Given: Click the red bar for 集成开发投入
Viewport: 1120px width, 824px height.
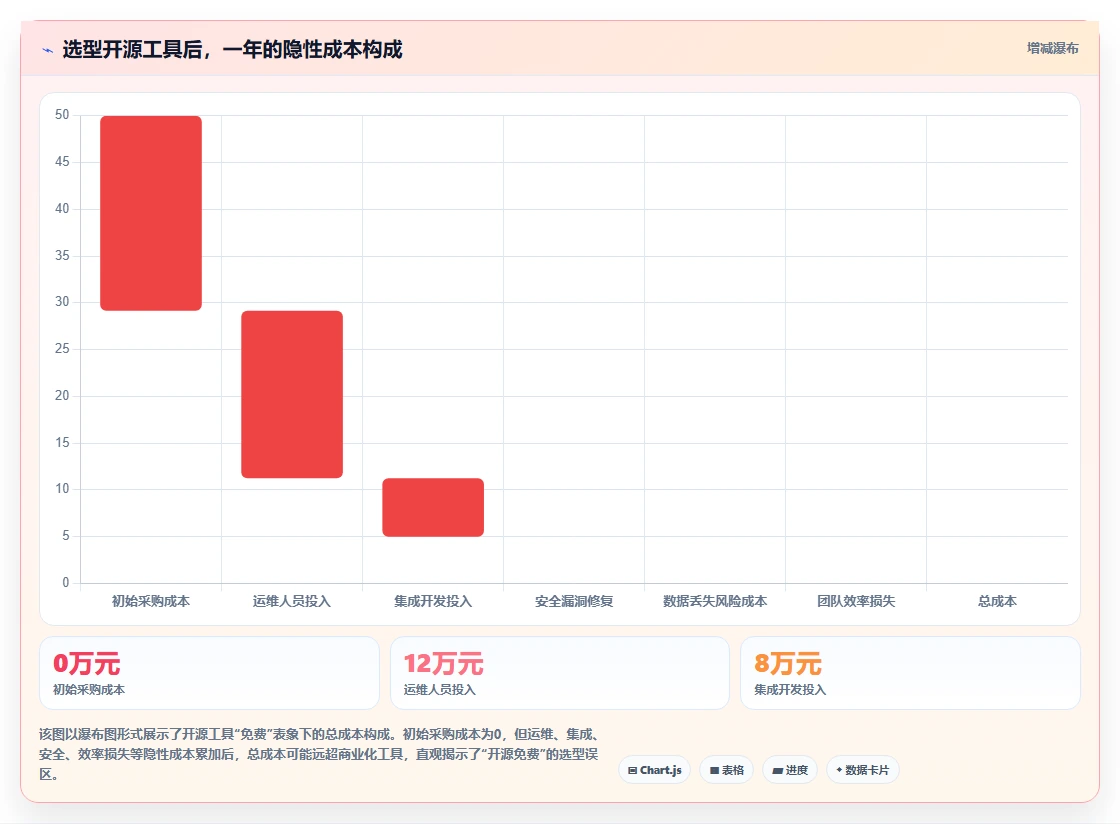Looking at the screenshot, I should click(x=433, y=507).
